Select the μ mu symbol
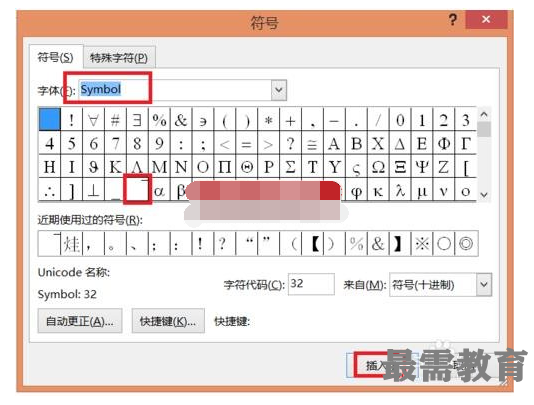The image size is (534, 405). click(x=422, y=190)
